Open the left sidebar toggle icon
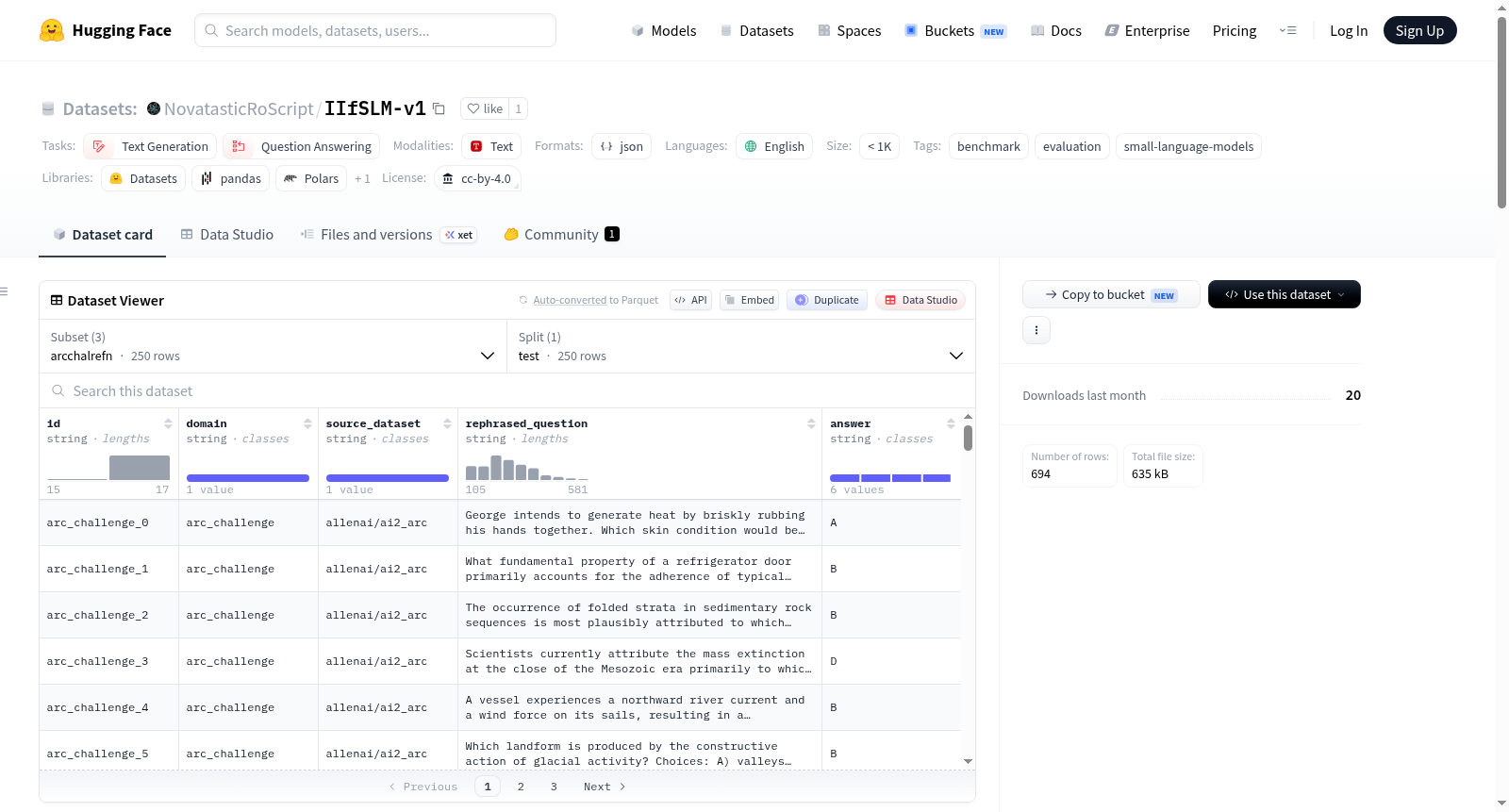Image resolution: width=1509 pixels, height=812 pixels. [x=4, y=291]
